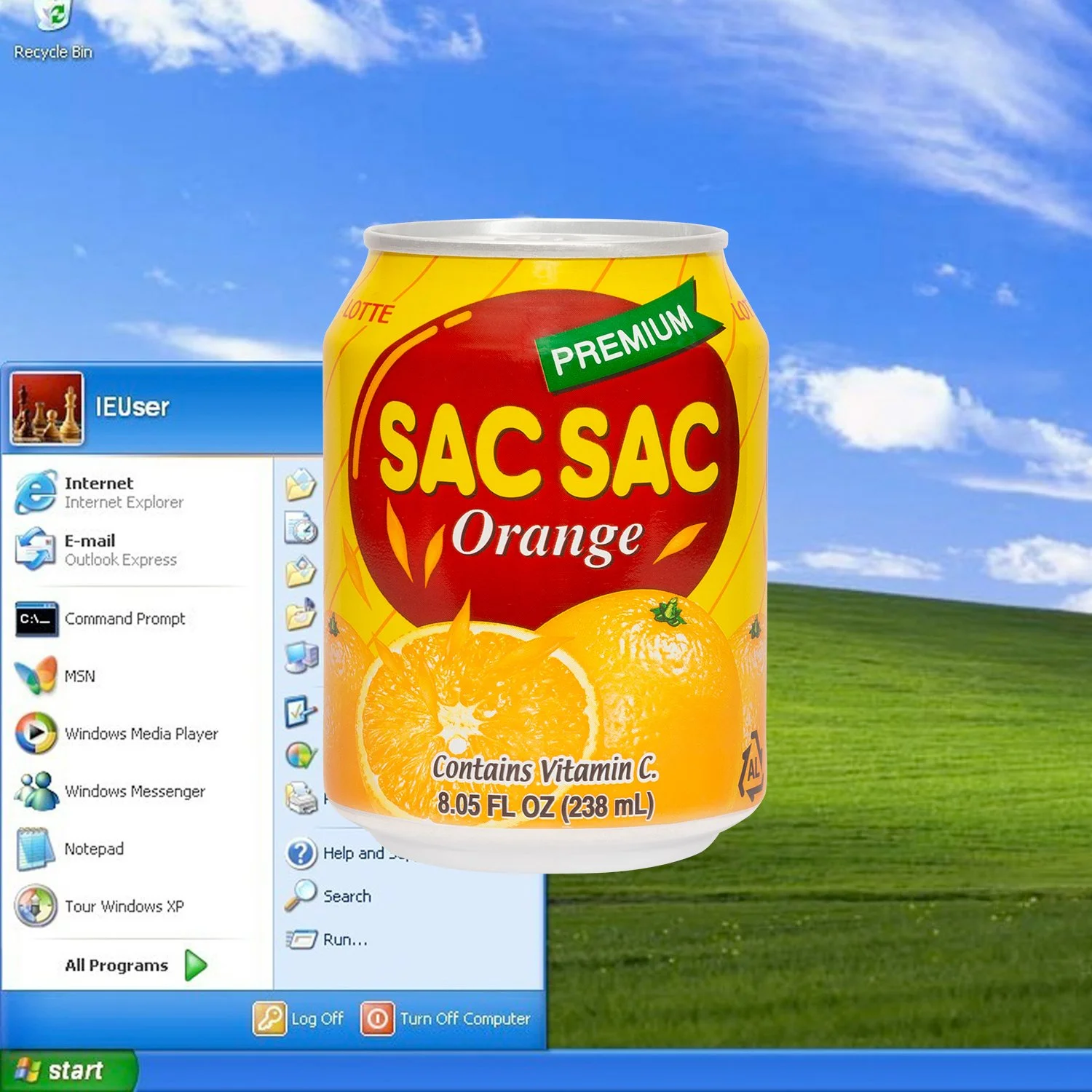Open the My Music folder icon
Screen dimensions: 1092x1092
301,615
